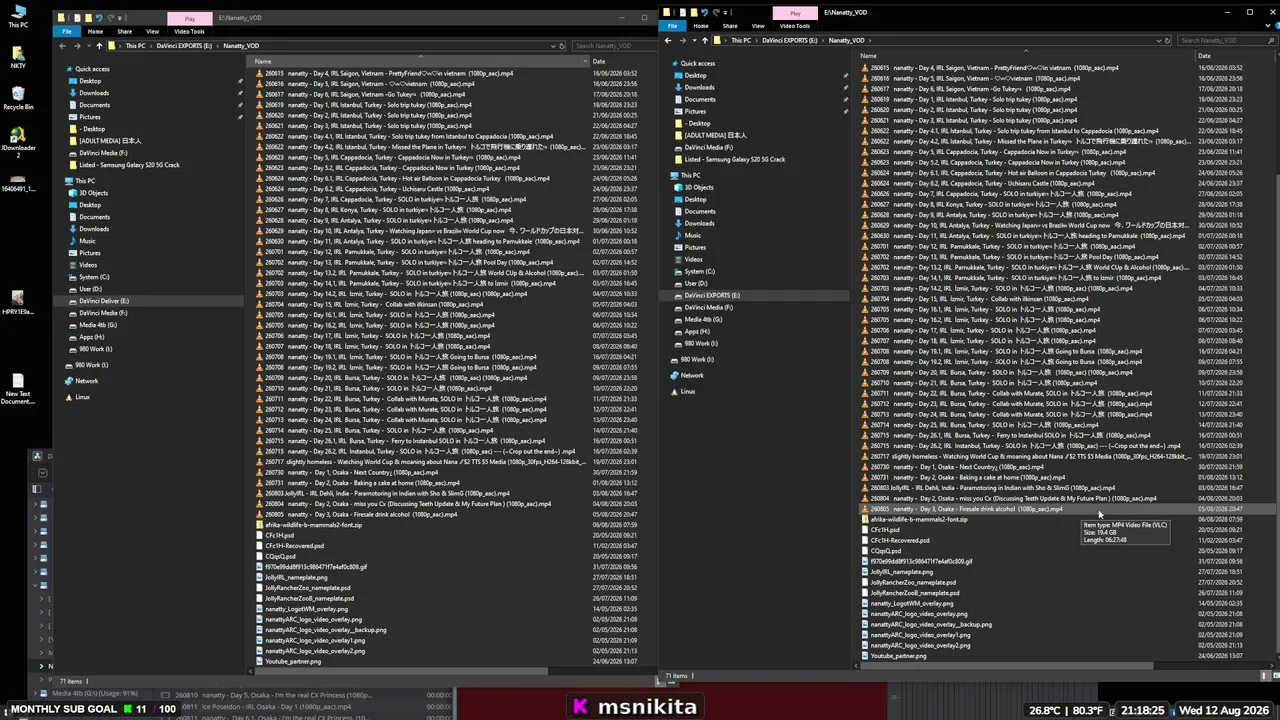Open File menu in left Explorer window

(67, 31)
